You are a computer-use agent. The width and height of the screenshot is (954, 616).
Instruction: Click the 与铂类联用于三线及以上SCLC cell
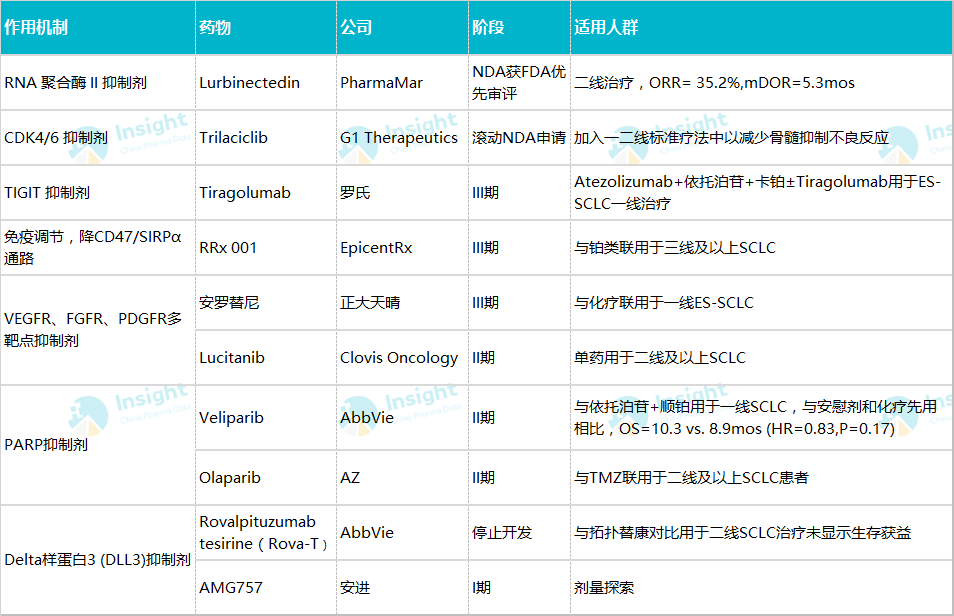coord(762,248)
